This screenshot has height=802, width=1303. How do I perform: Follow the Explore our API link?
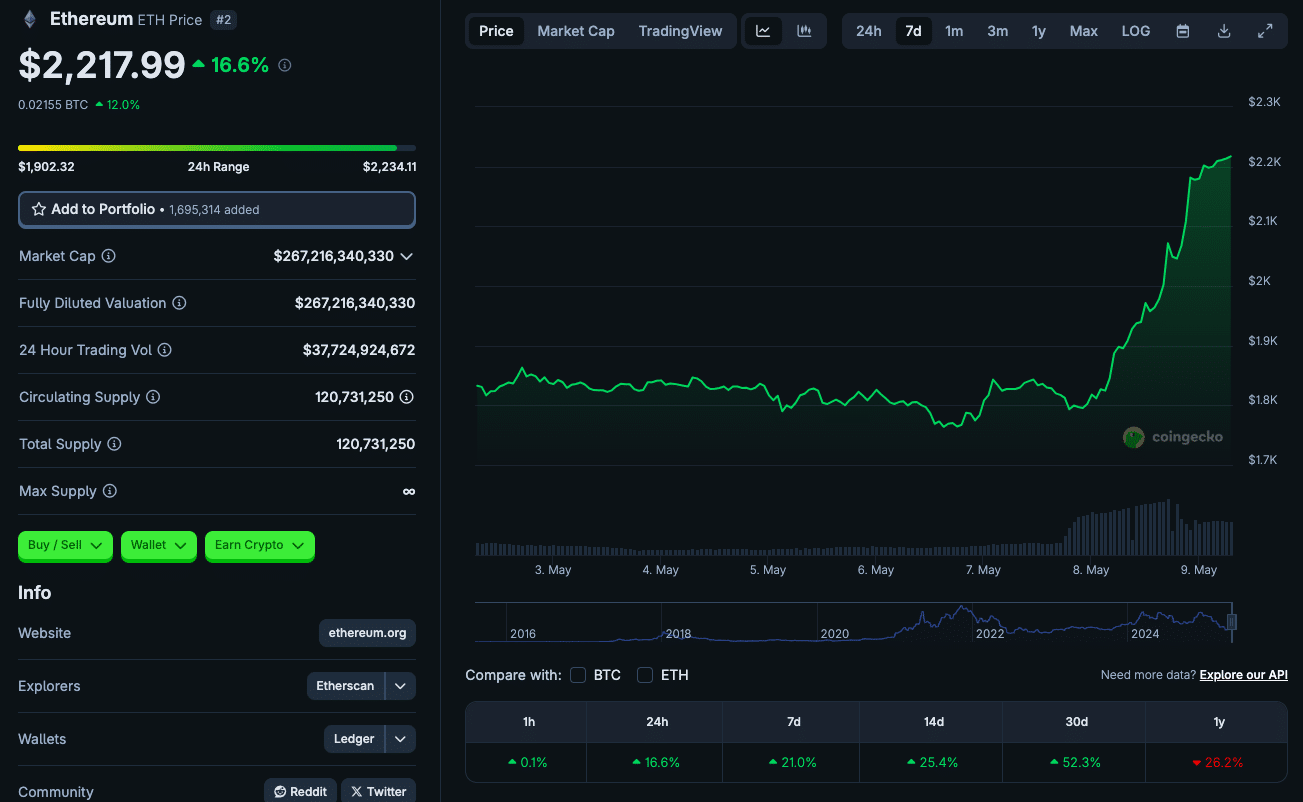1243,675
